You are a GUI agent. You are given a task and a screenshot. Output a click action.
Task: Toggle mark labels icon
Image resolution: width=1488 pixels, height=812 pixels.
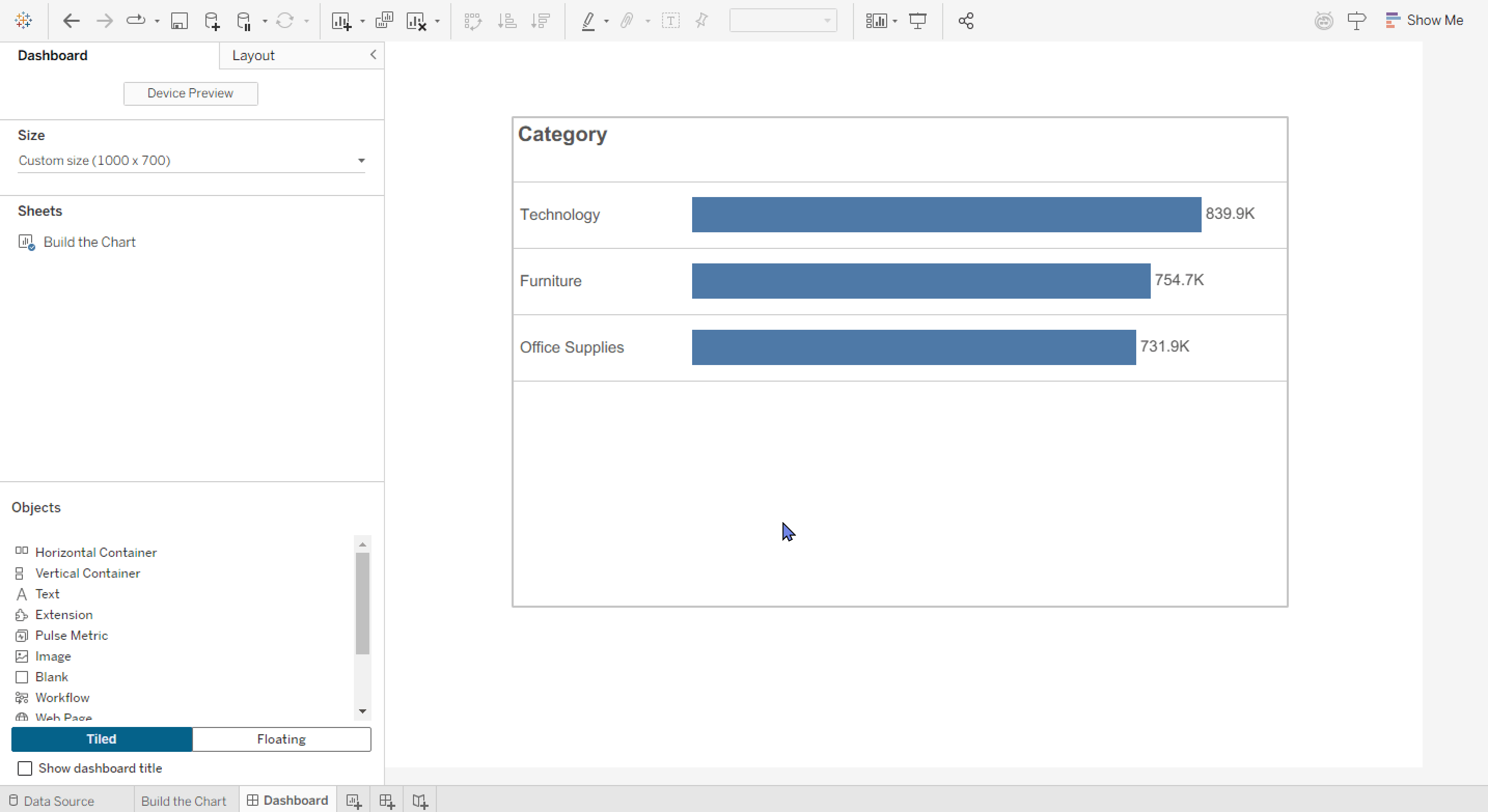pos(670,21)
